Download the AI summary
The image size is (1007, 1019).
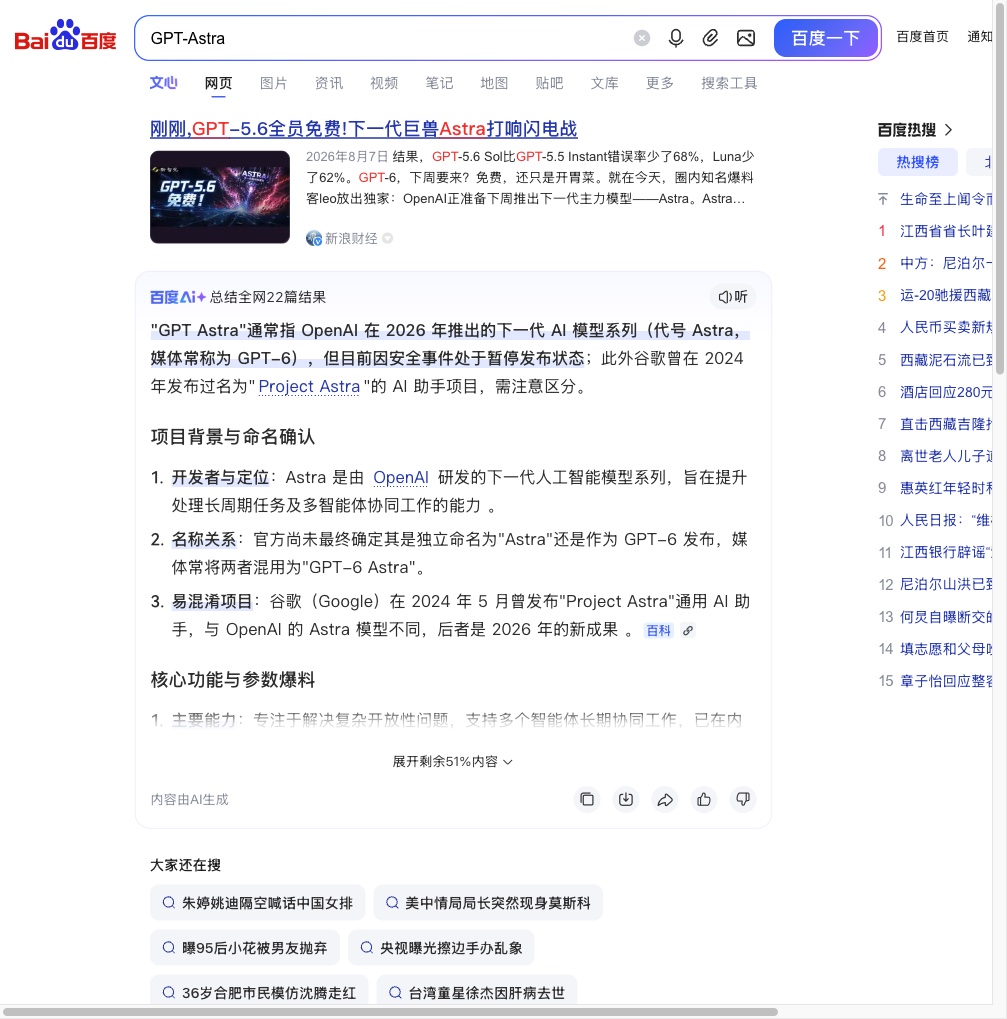click(x=626, y=799)
